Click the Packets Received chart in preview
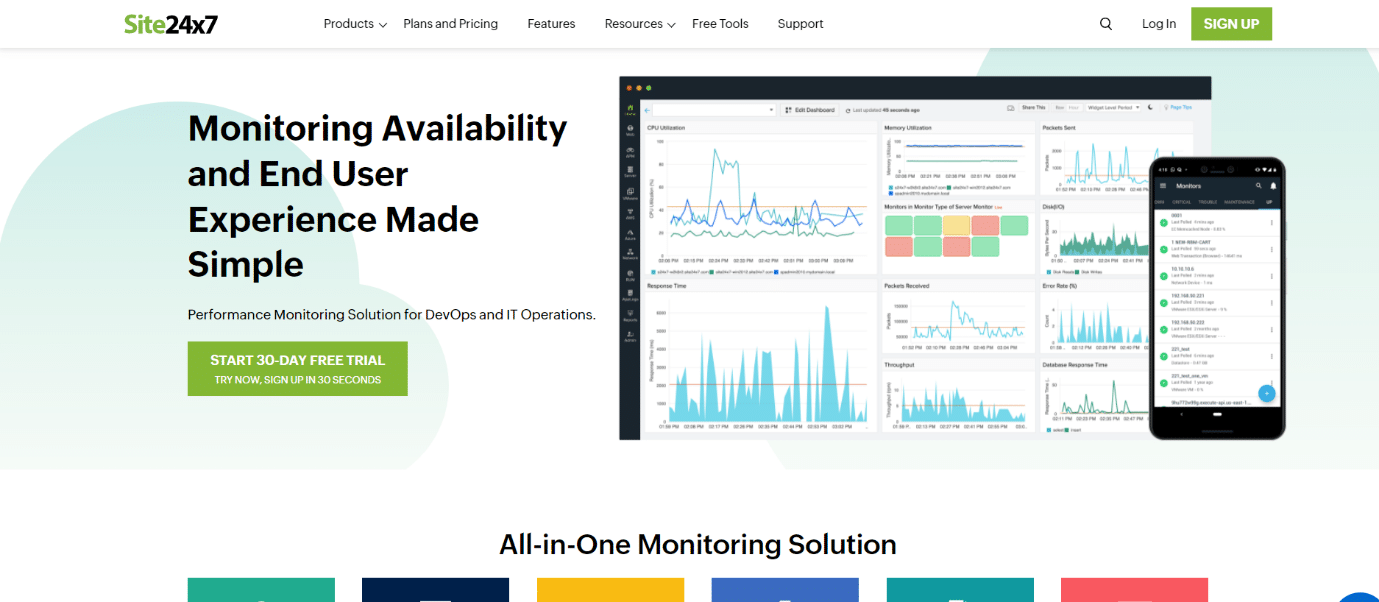 [958, 317]
